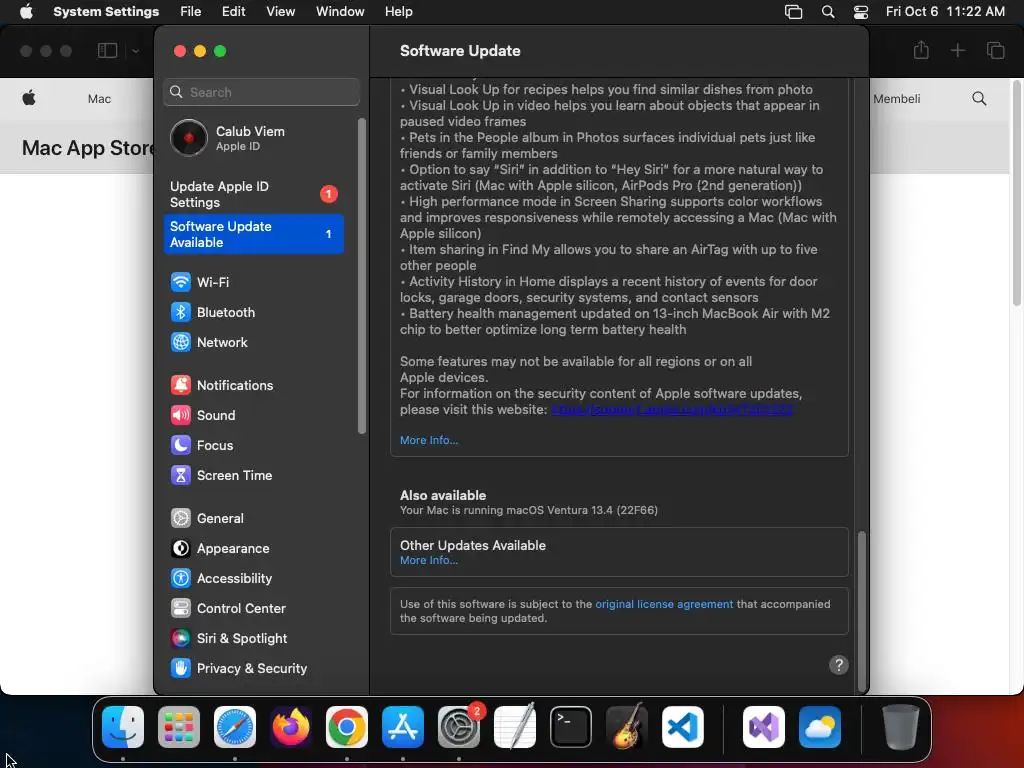Open the Edit menu
The image size is (1024, 768).
tap(233, 12)
